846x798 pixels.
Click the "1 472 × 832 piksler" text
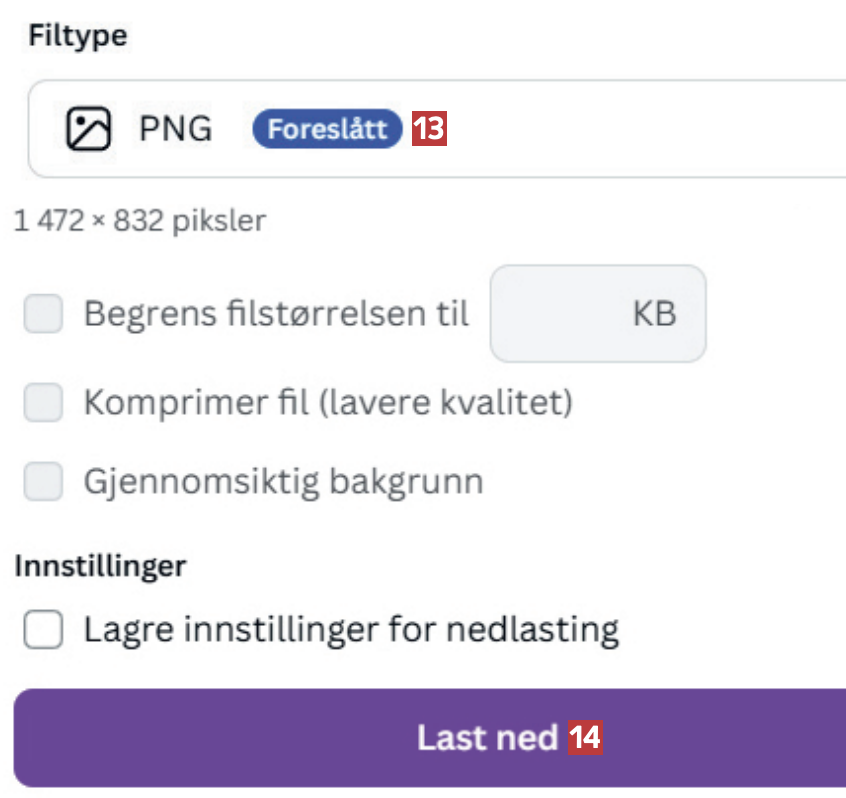pyautogui.click(x=140, y=220)
